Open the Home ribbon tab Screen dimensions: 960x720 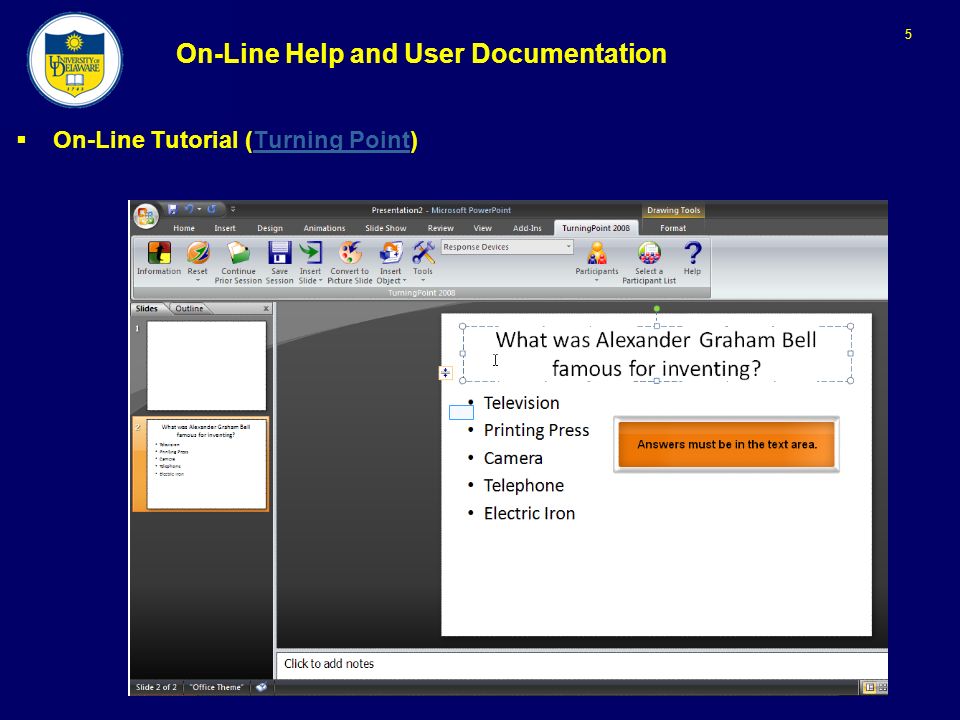(184, 228)
